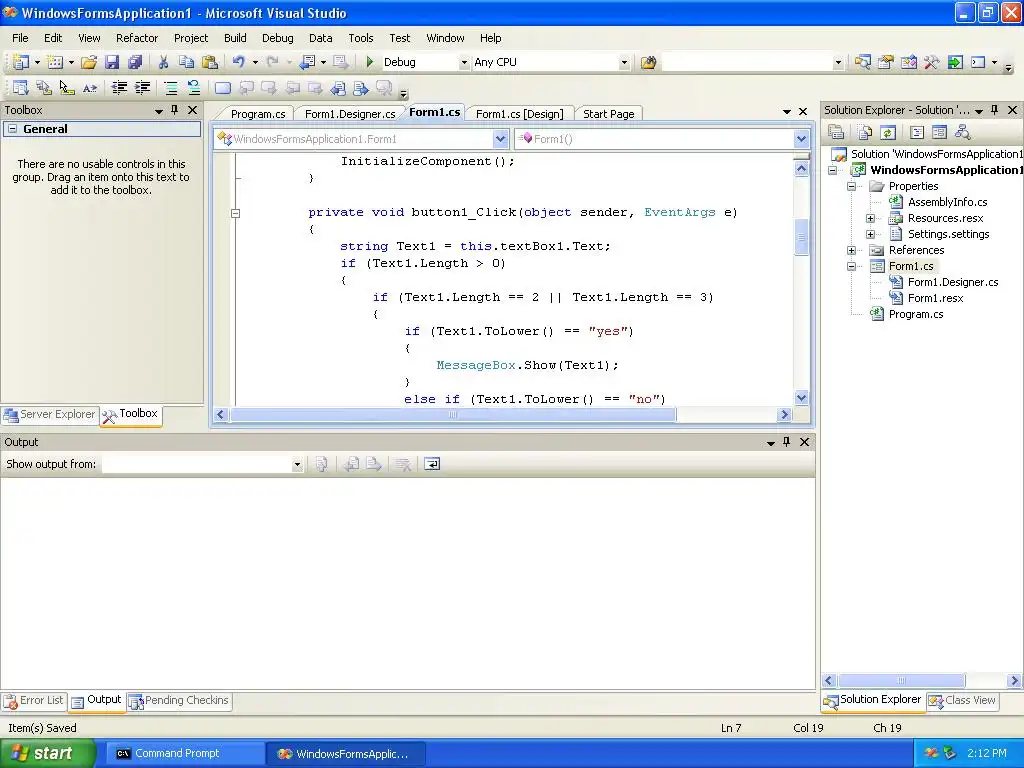Click the Solution Explorer horizontal scrollbar thumb

(901, 680)
